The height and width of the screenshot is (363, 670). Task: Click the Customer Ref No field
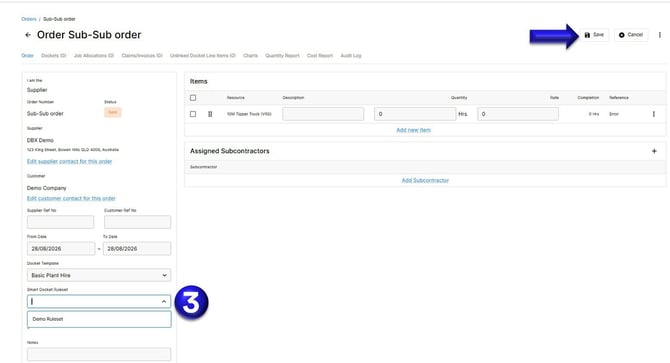[138, 222]
